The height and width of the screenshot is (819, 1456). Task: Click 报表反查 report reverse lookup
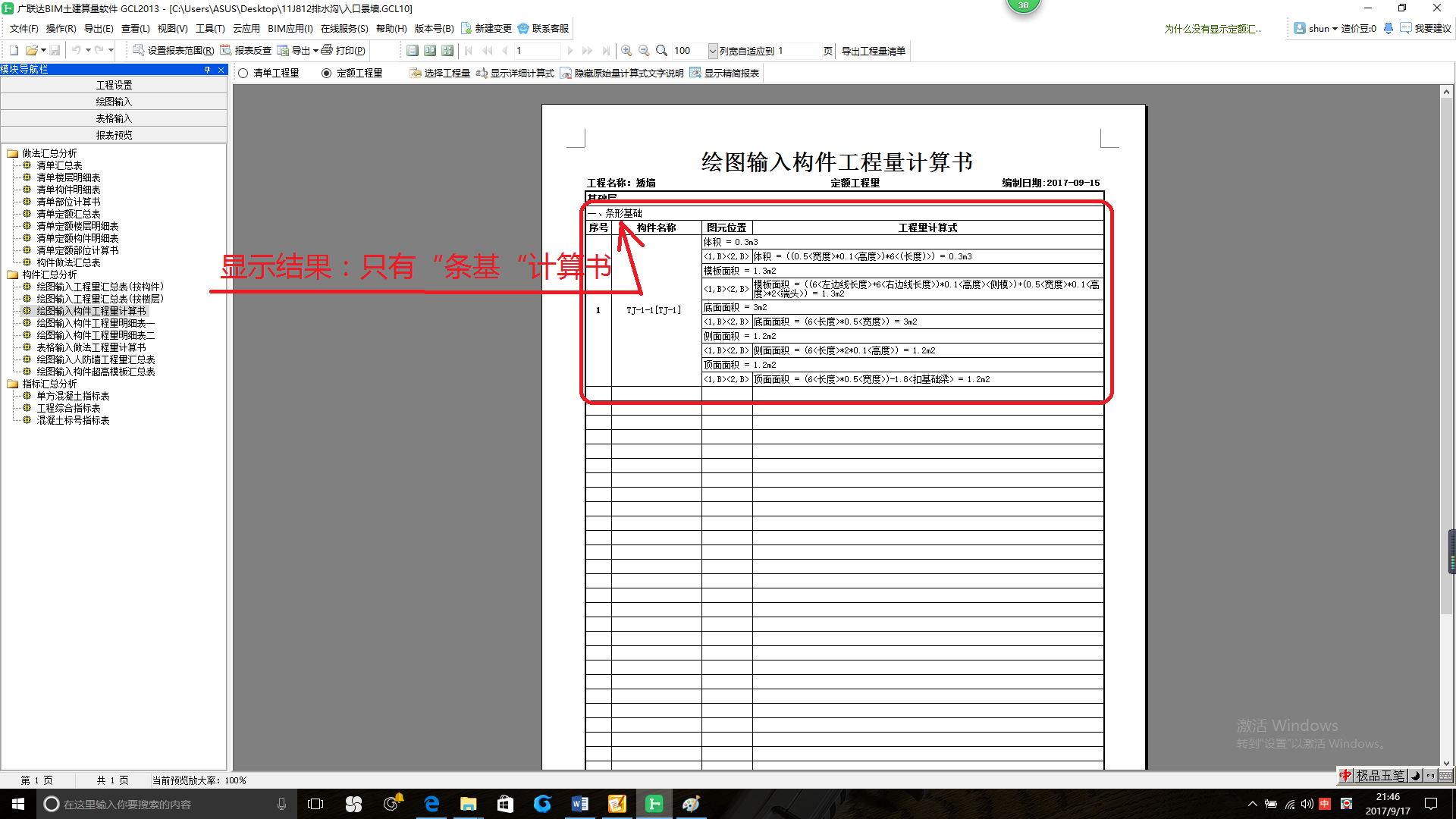[x=246, y=51]
